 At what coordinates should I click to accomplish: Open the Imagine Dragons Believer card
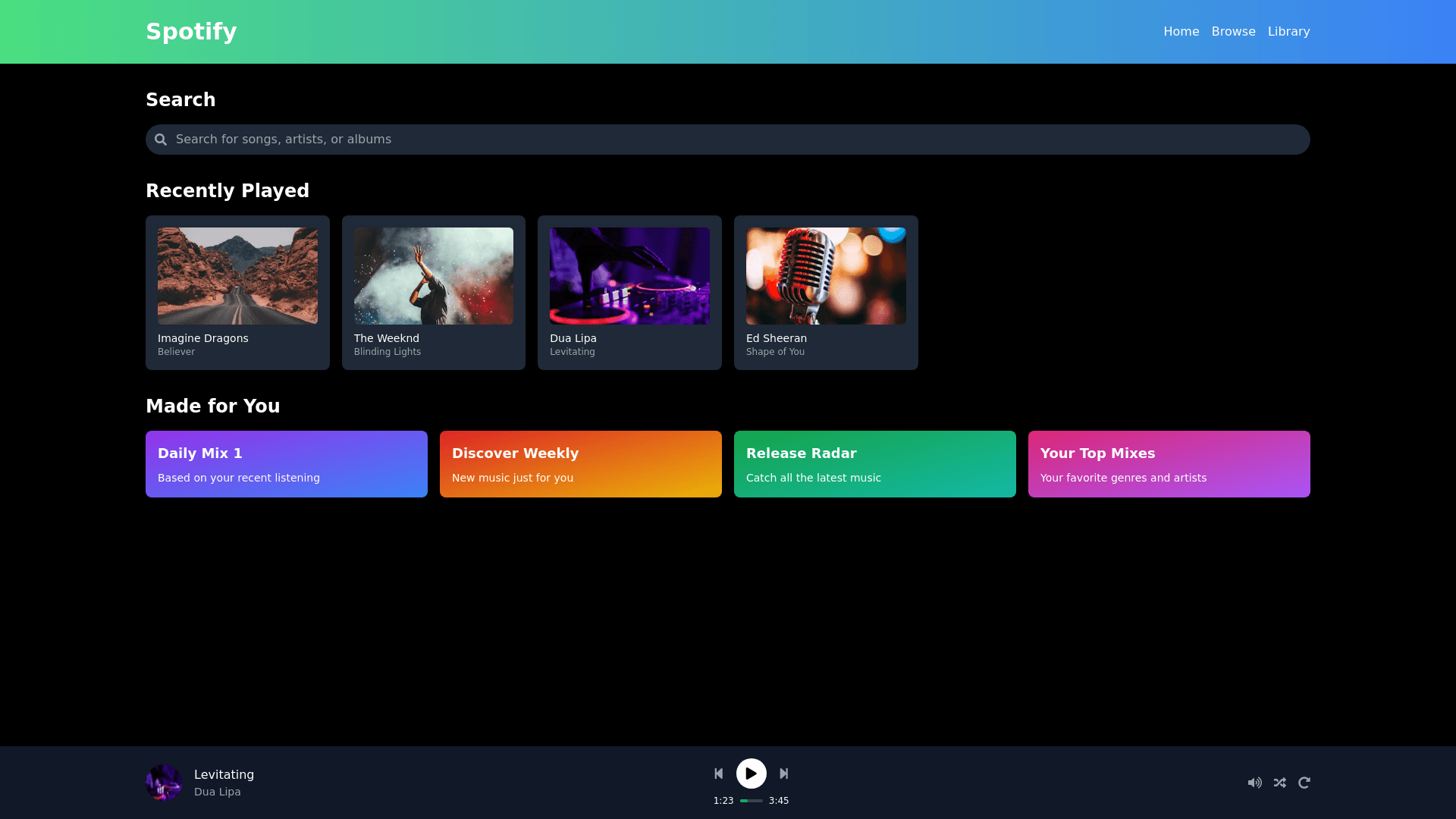tap(237, 293)
